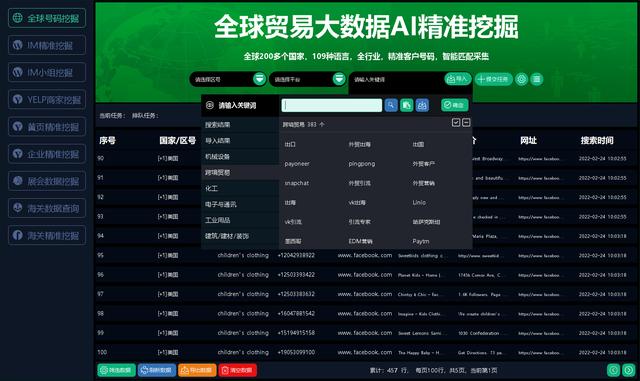Click the 请输入关键词 field in the green banner
This screenshot has width=640, height=381.
click(x=396, y=80)
